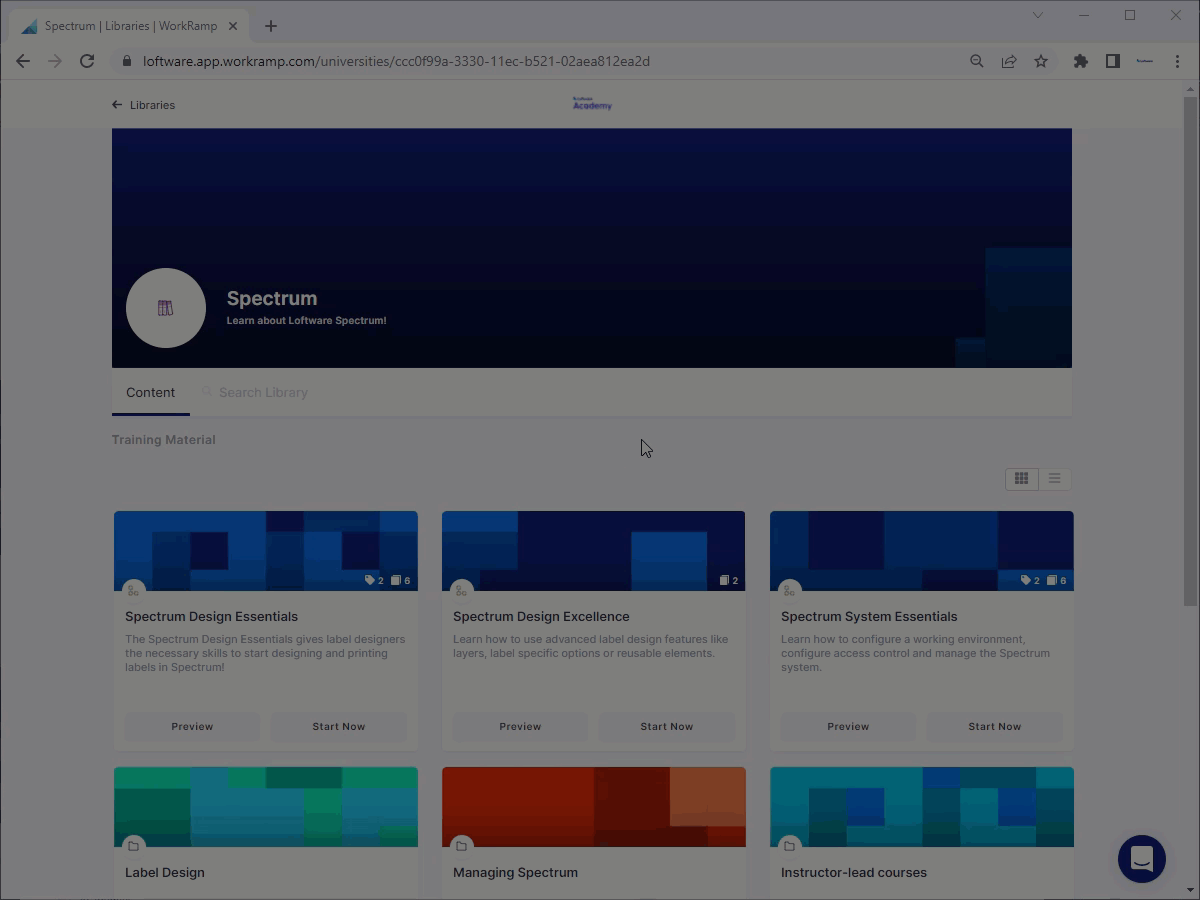Start Spectrum System Essentials now
The height and width of the screenshot is (900, 1200).
(x=994, y=726)
